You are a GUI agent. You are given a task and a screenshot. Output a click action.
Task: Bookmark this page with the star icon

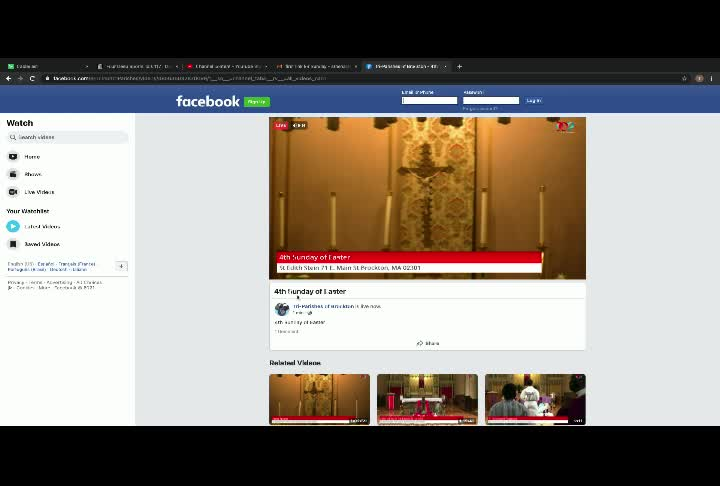[x=684, y=79]
